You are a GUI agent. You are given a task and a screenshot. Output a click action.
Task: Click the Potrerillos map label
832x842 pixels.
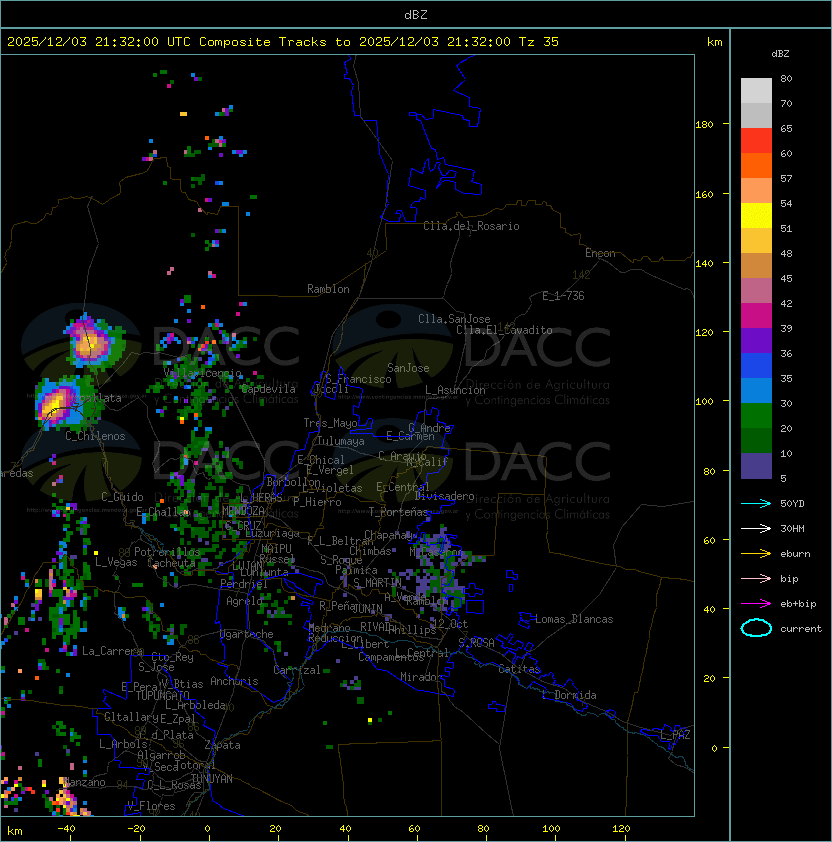tap(167, 552)
